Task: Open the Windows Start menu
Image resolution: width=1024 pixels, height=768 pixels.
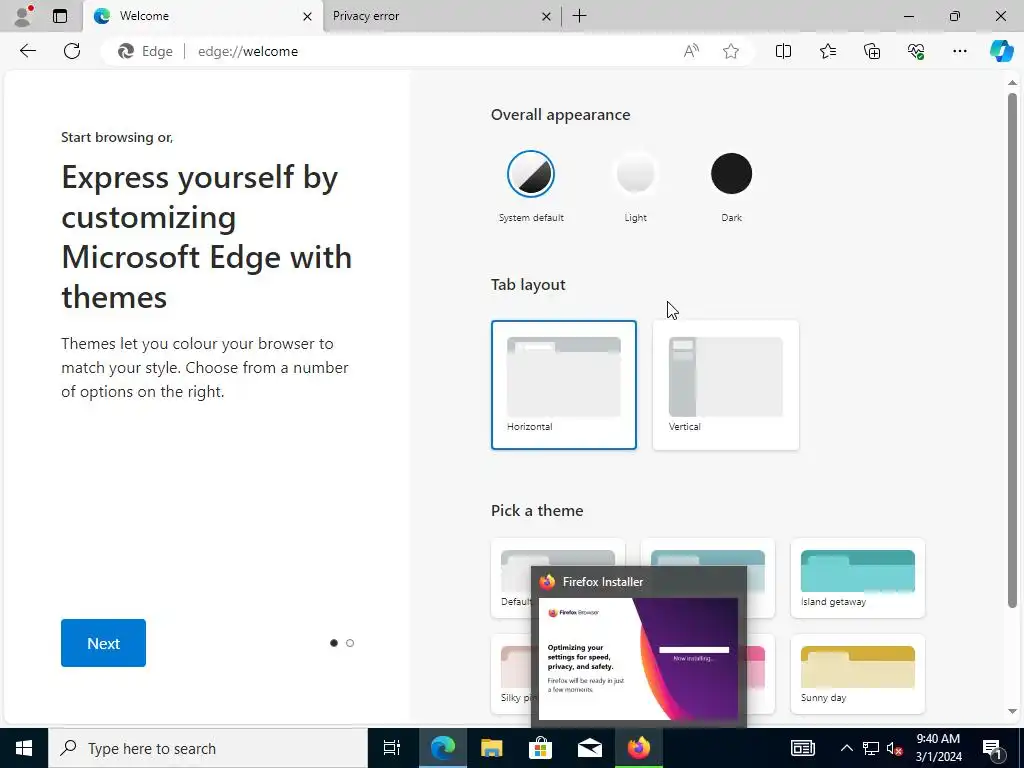Action: pos(24,748)
